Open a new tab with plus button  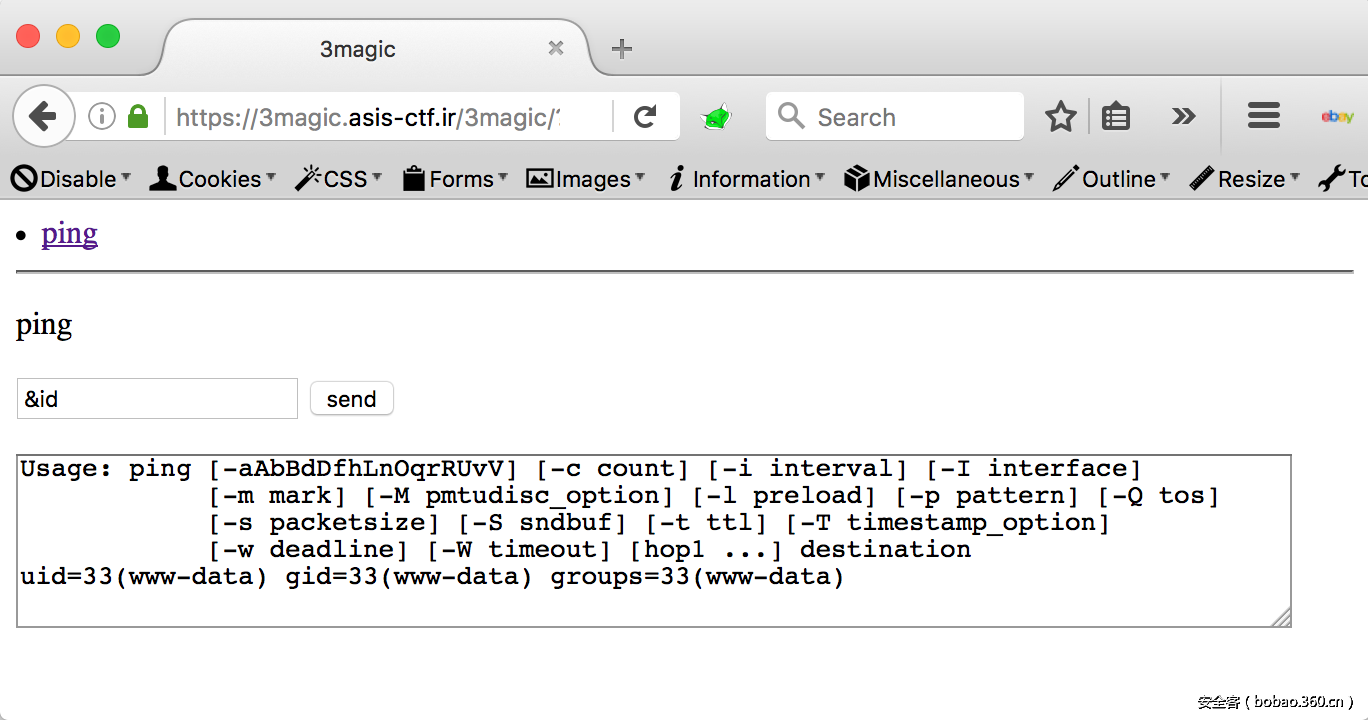click(622, 49)
